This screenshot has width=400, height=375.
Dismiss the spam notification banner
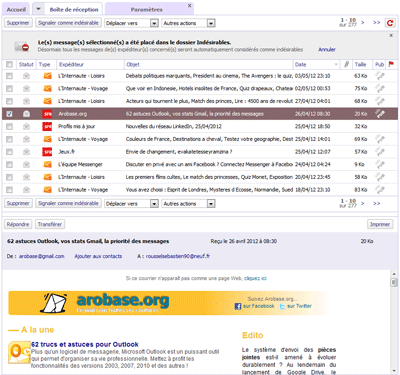coord(391,35)
